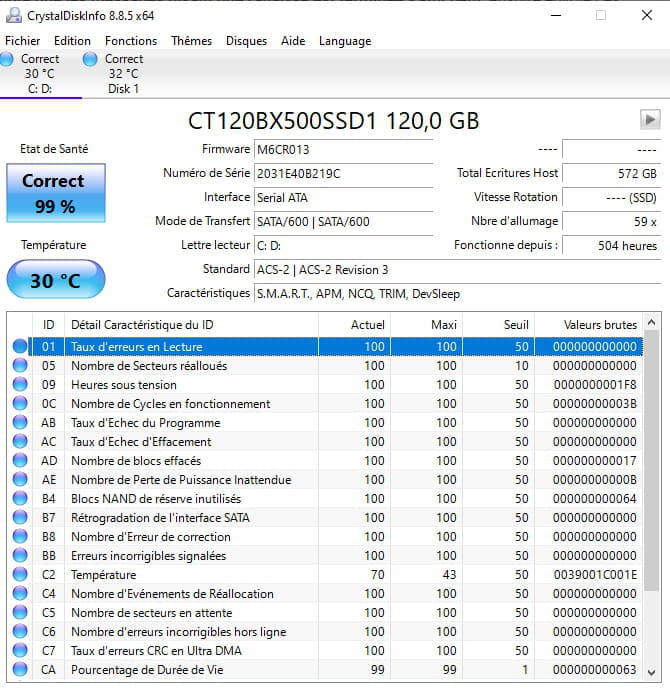Click the status orb of the Pourcentage de Durée de Vie row
This screenshot has height=689, width=670.
point(20,670)
